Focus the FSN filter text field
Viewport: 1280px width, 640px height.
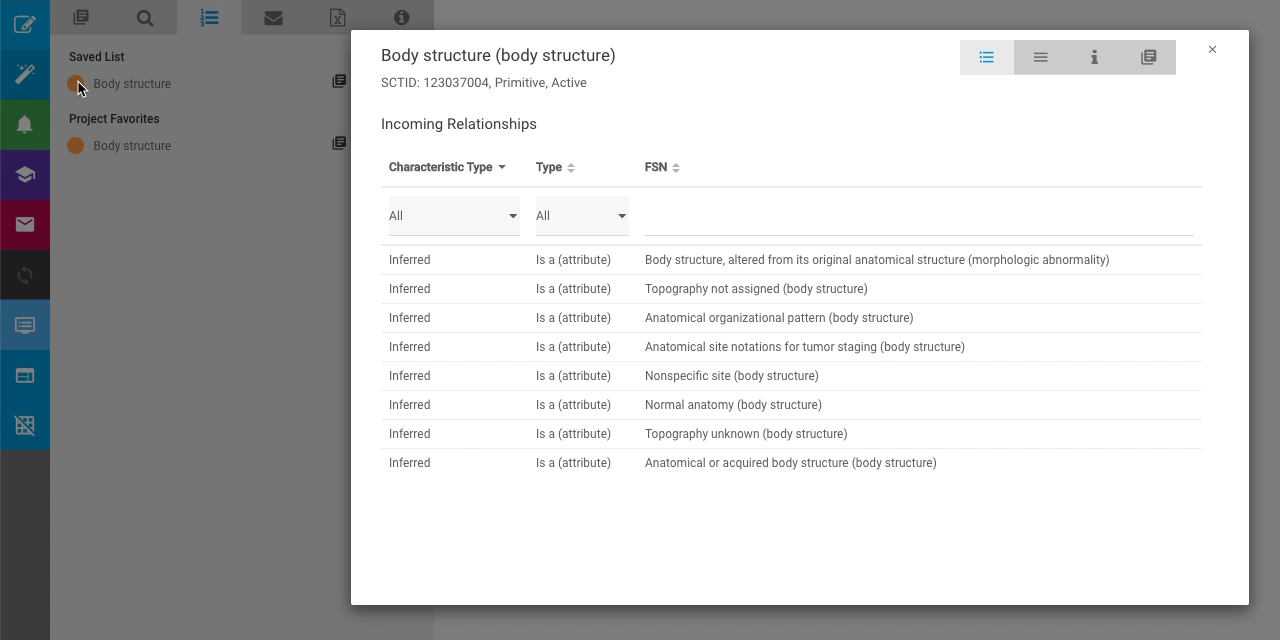919,216
